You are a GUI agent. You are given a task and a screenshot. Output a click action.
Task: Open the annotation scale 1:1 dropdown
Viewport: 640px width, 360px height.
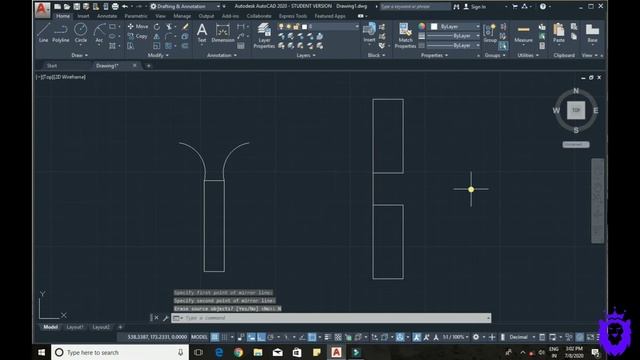click(456, 337)
